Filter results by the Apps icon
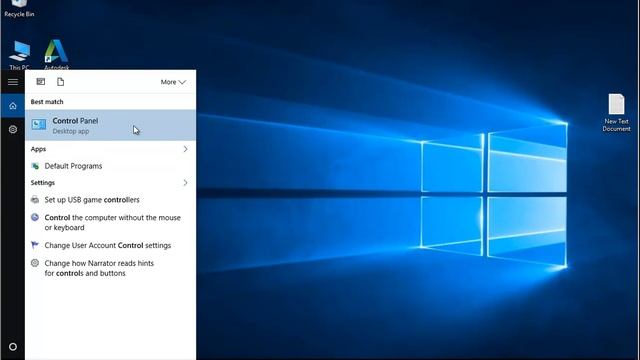Screen dimensions: 640x360 (x=40, y=82)
